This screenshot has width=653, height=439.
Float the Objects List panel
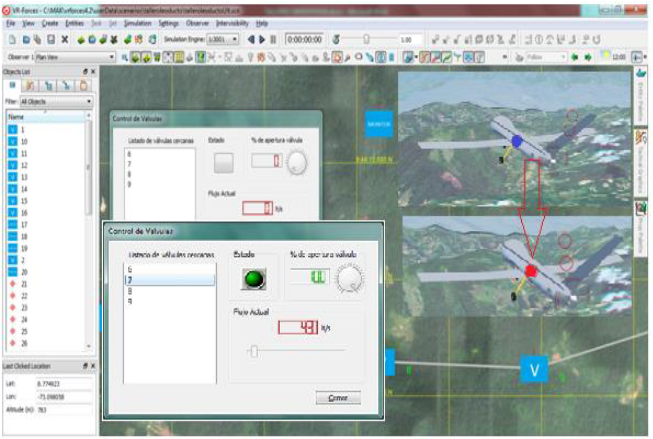pos(85,72)
